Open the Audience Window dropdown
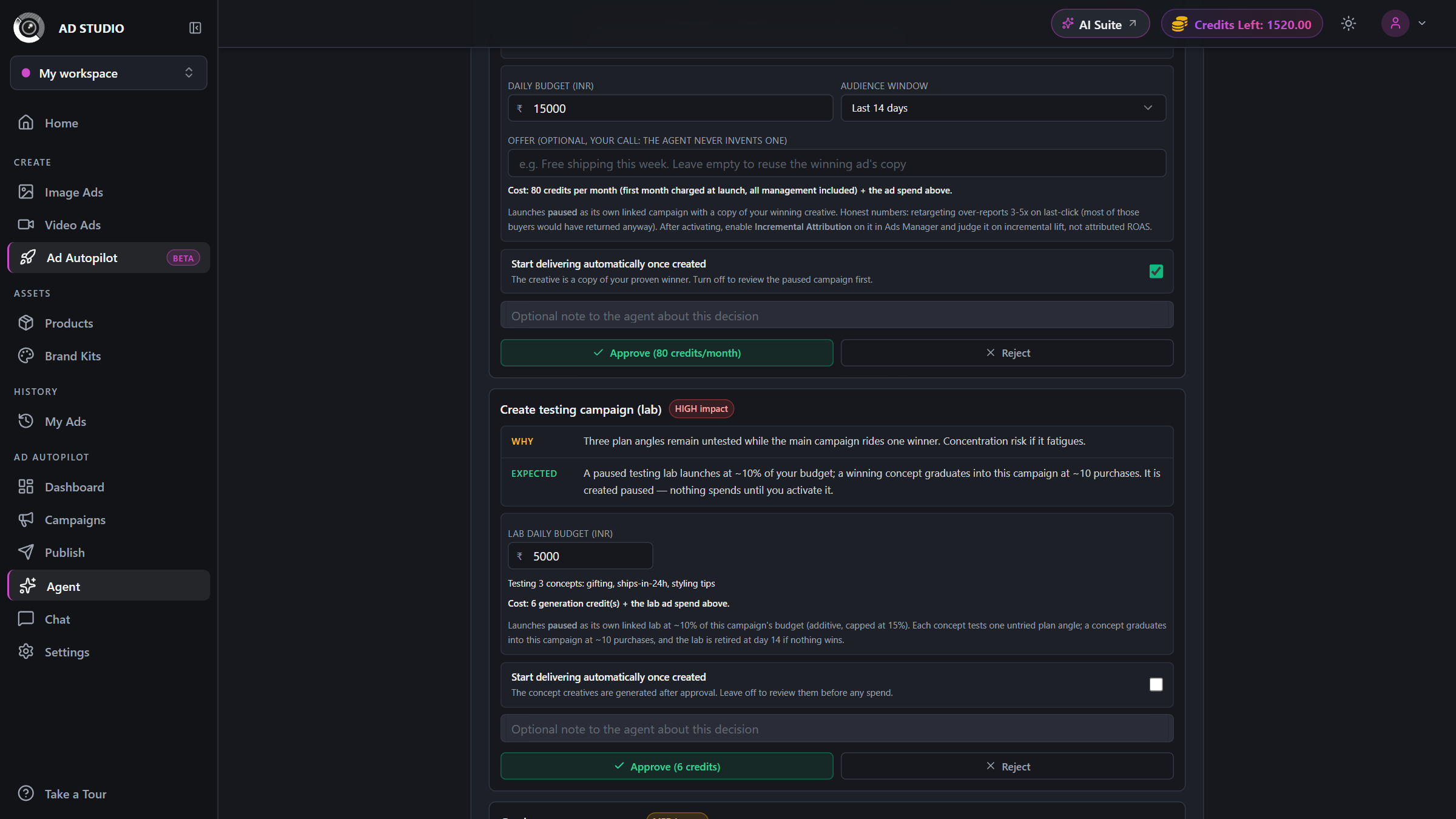Image resolution: width=1456 pixels, height=819 pixels. (1003, 108)
